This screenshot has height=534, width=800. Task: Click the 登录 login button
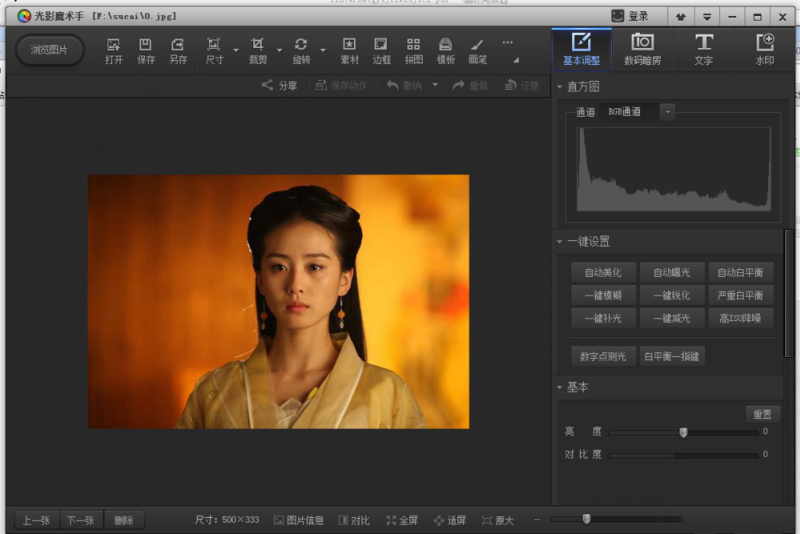tap(631, 16)
